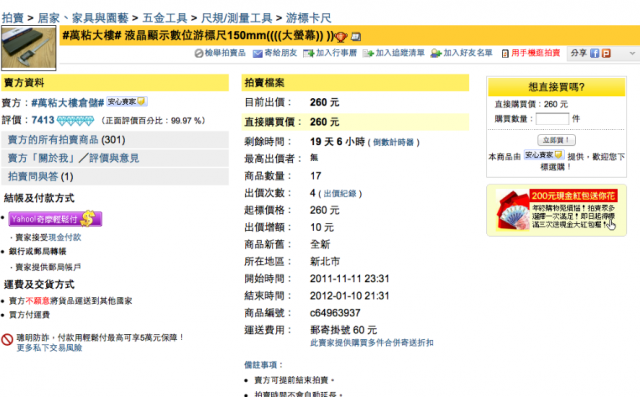This screenshot has width=640, height=397.
Task: Click the start time 2011-11-11 23:31
Action: (349, 279)
